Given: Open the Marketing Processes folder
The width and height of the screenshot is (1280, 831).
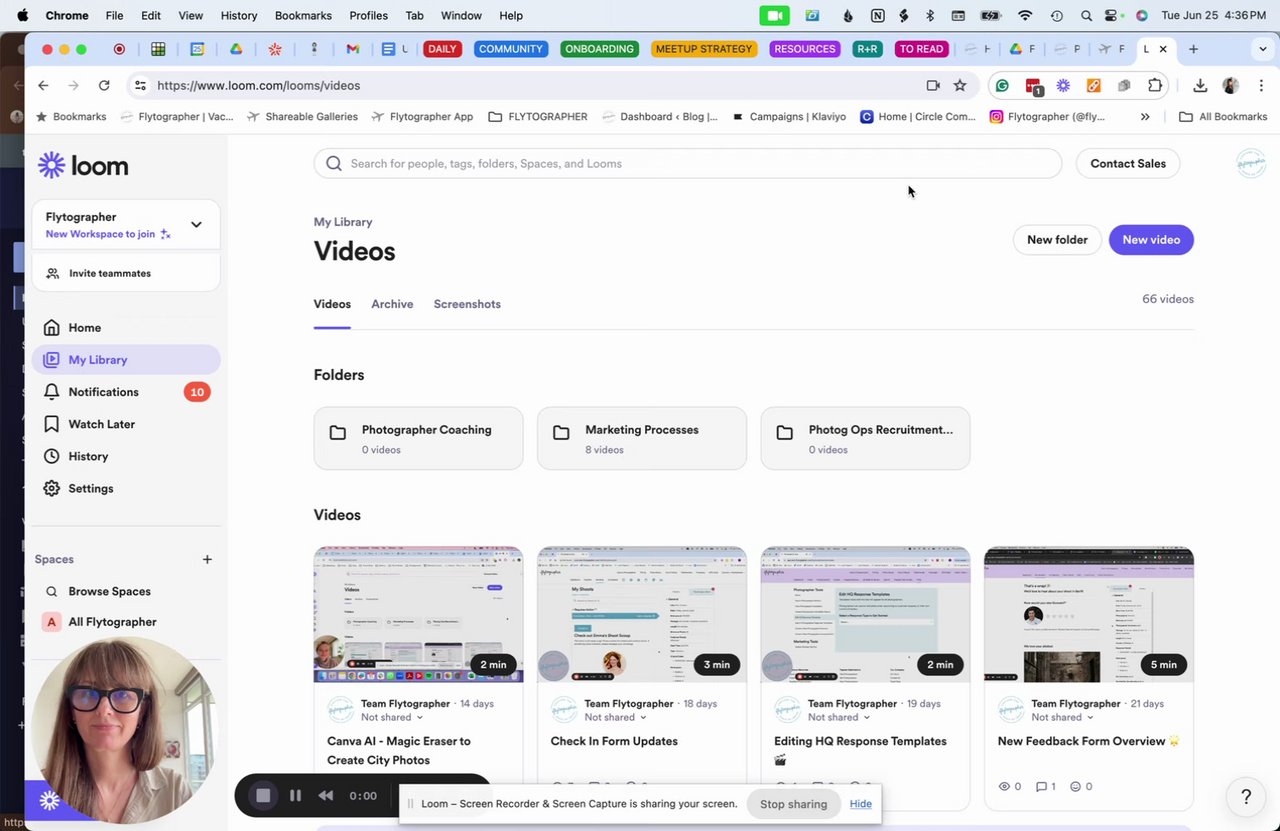Looking at the screenshot, I should click(x=642, y=438).
